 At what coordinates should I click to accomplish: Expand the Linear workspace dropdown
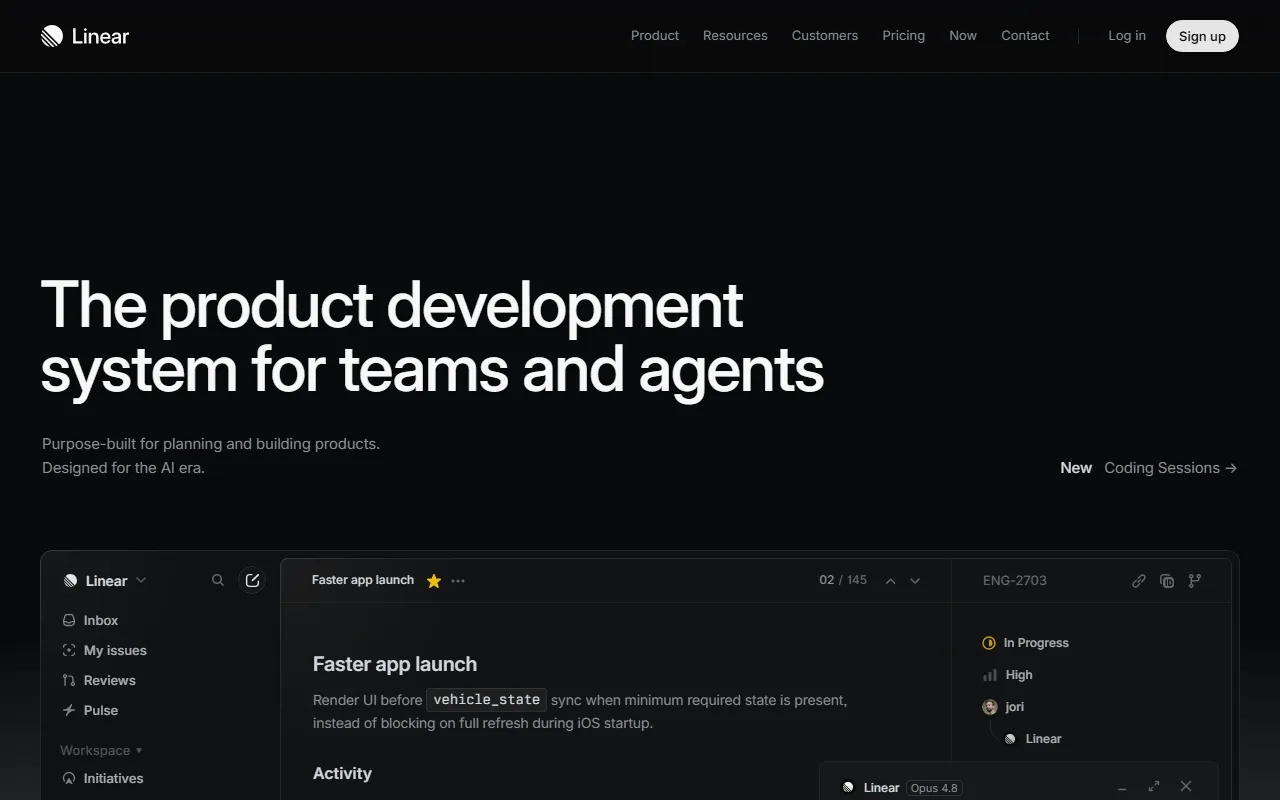point(105,581)
